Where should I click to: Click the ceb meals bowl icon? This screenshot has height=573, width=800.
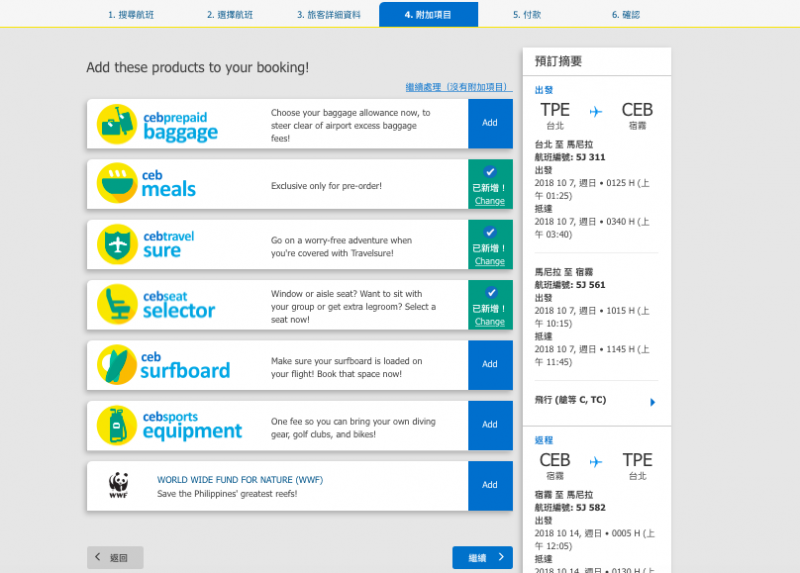point(117,183)
